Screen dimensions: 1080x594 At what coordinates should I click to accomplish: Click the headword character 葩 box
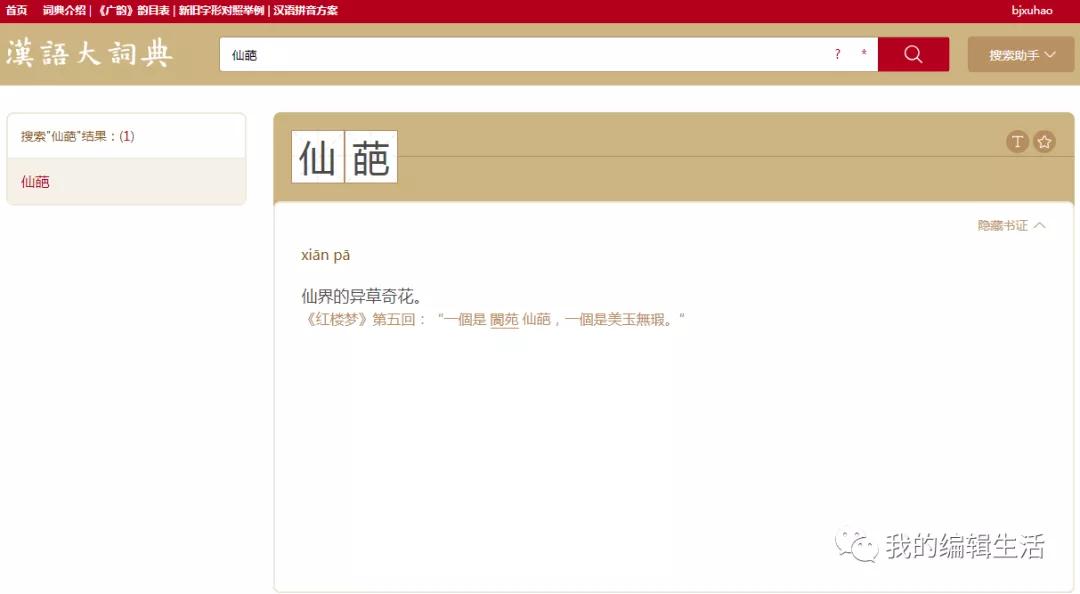coord(372,157)
